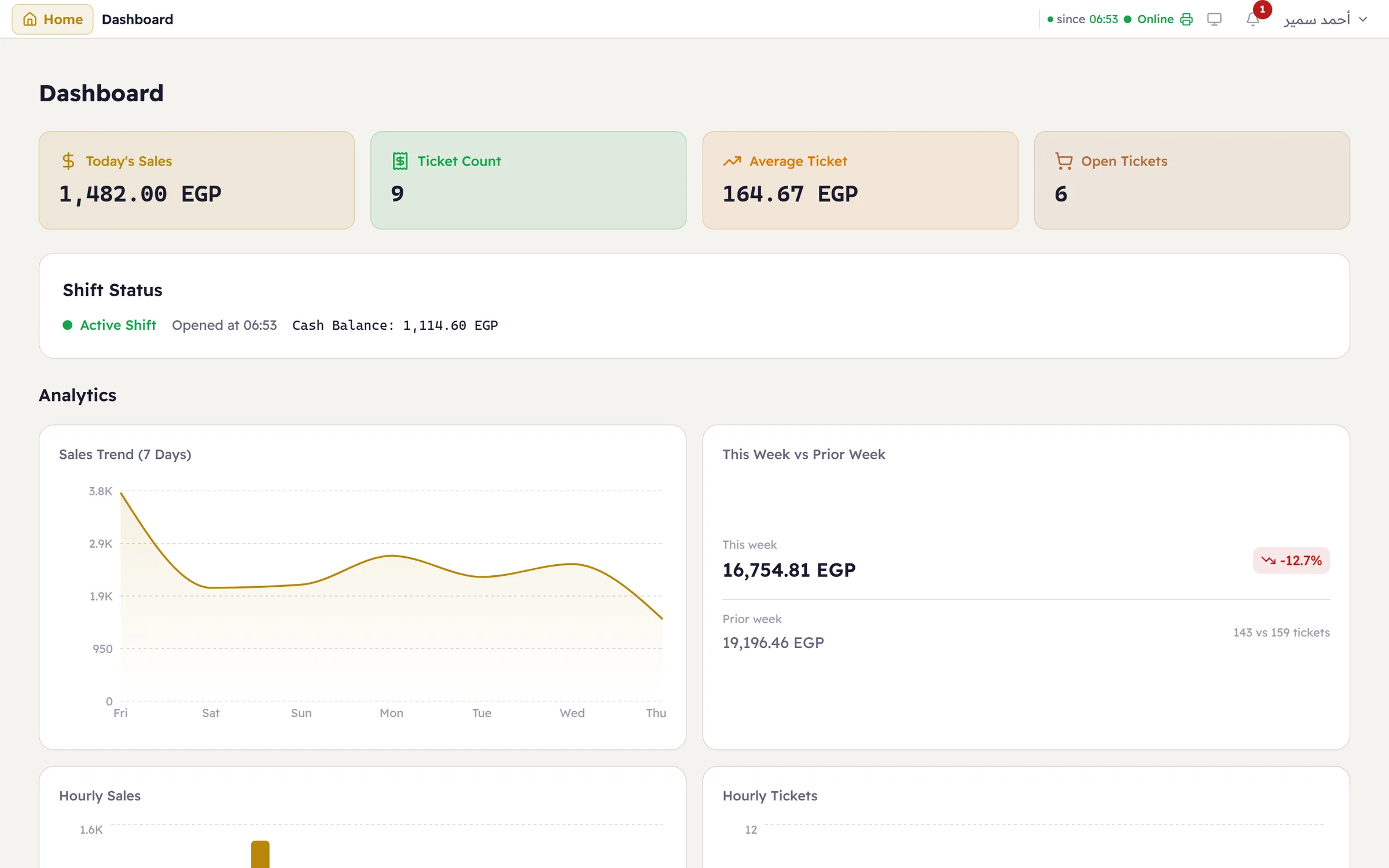Click the sales trend line at Mon

pyautogui.click(x=392, y=556)
